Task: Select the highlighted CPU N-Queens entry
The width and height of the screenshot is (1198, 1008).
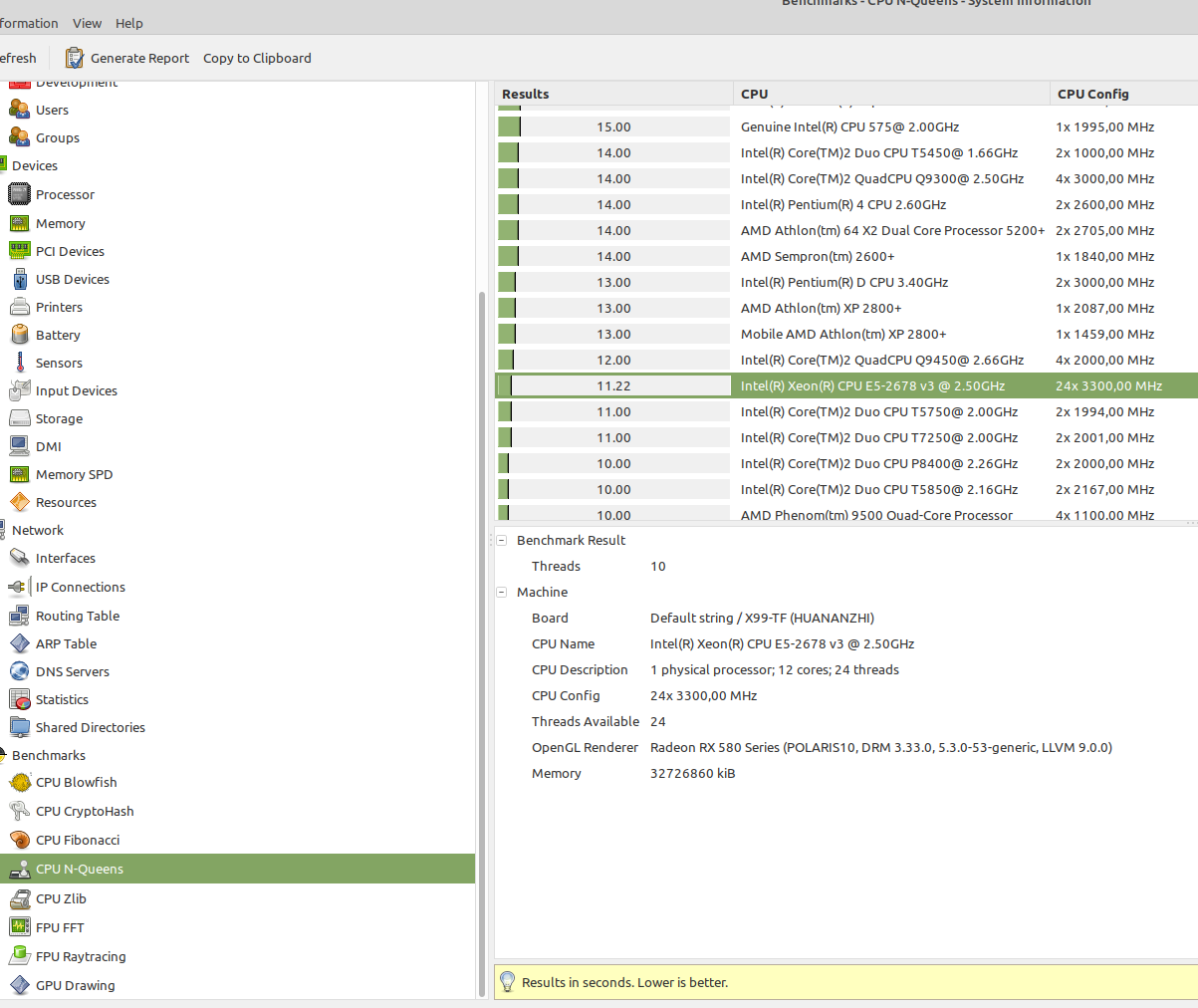Action: point(237,869)
